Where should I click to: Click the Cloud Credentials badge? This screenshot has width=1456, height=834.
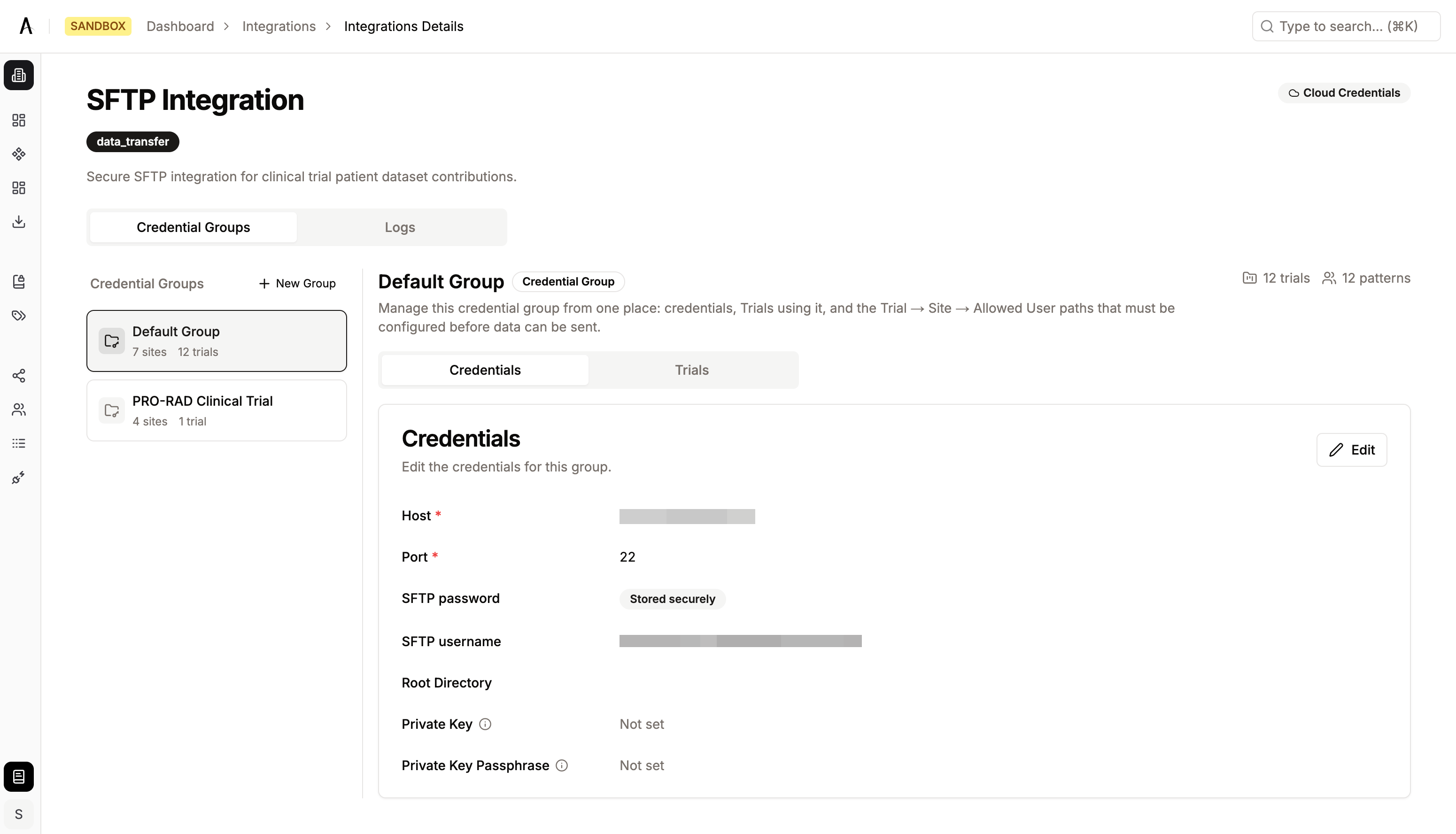(1344, 93)
